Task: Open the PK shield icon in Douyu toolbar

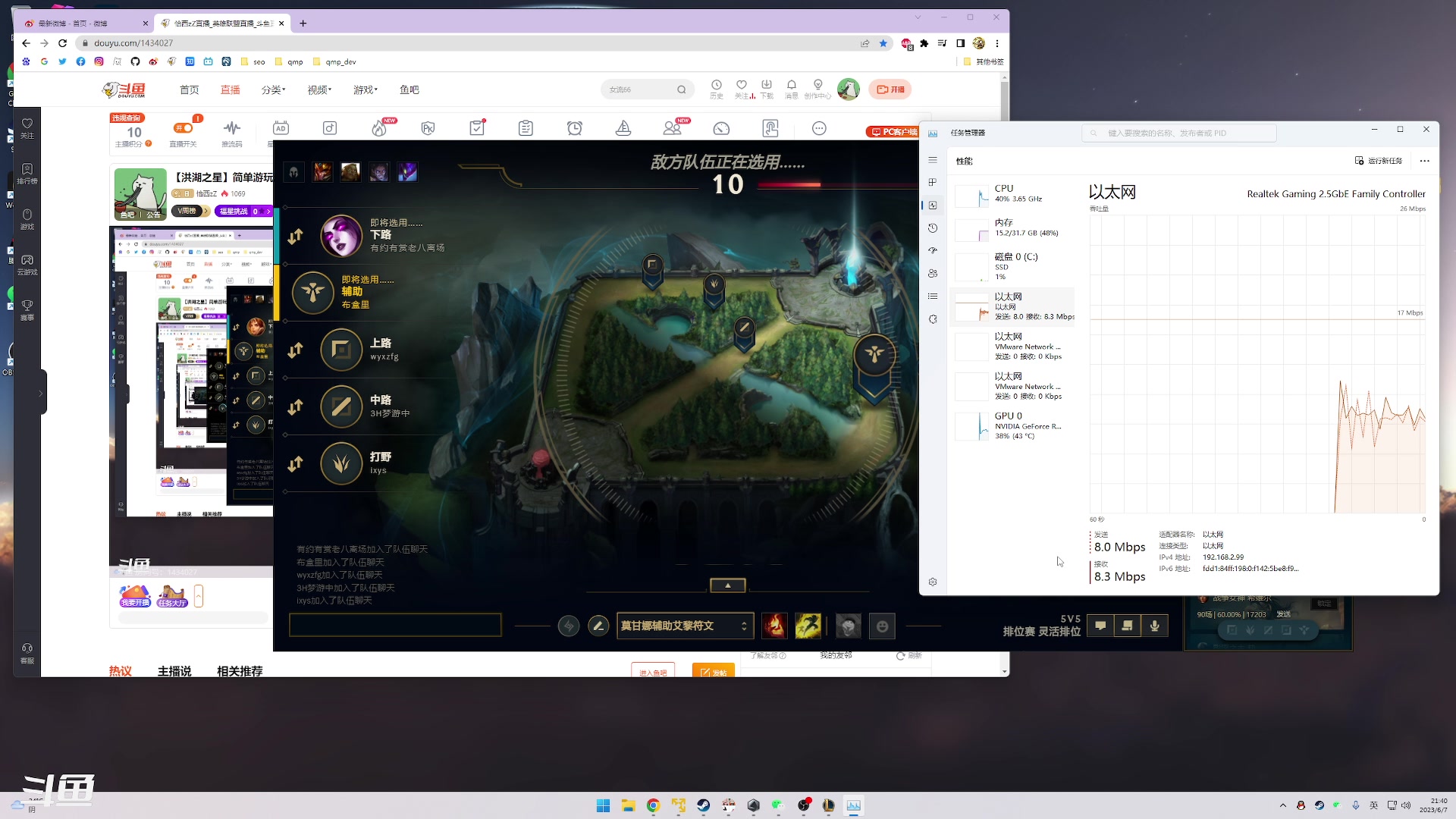Action: pyautogui.click(x=428, y=128)
